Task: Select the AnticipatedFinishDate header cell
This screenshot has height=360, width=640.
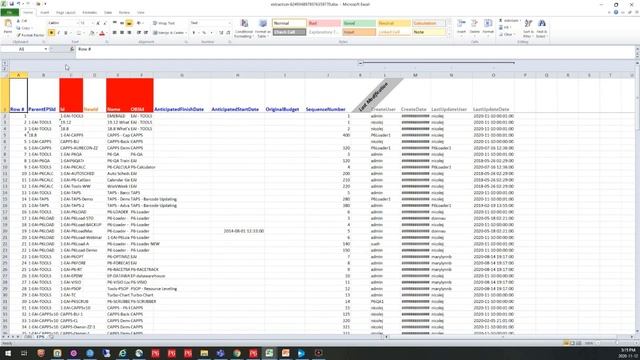Action: 182,95
